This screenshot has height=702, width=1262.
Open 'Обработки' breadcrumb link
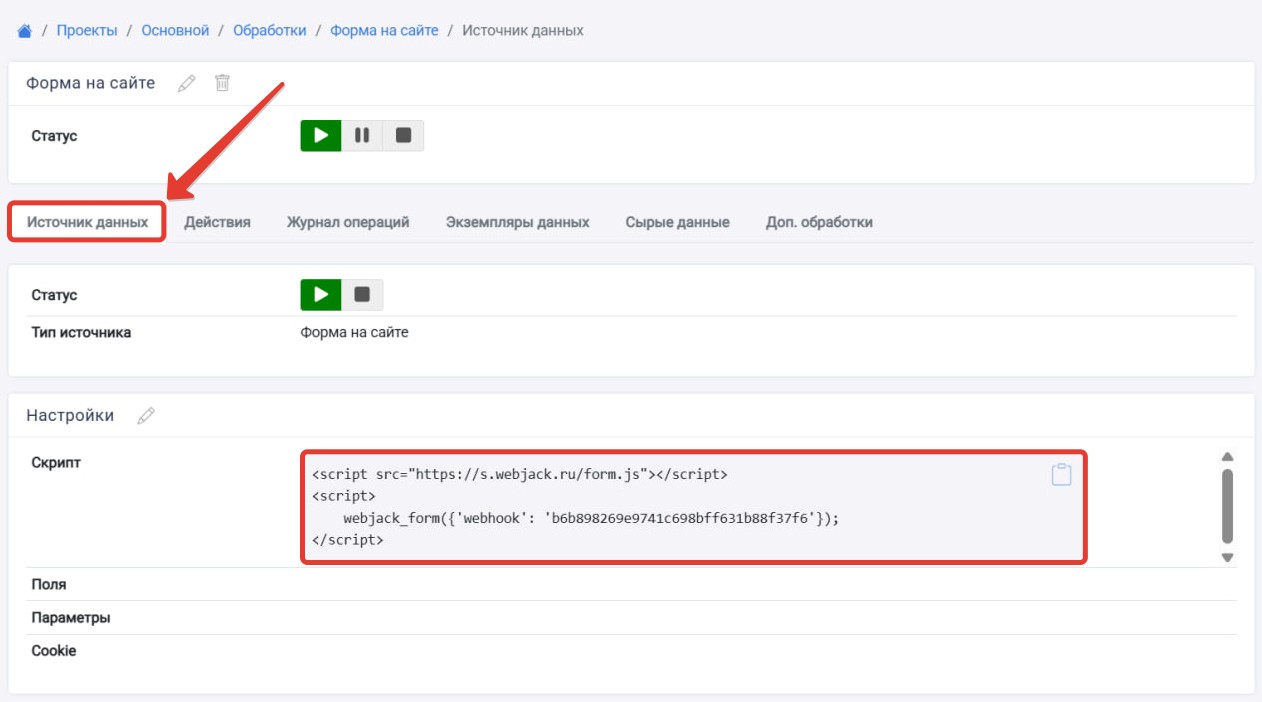[x=270, y=31]
